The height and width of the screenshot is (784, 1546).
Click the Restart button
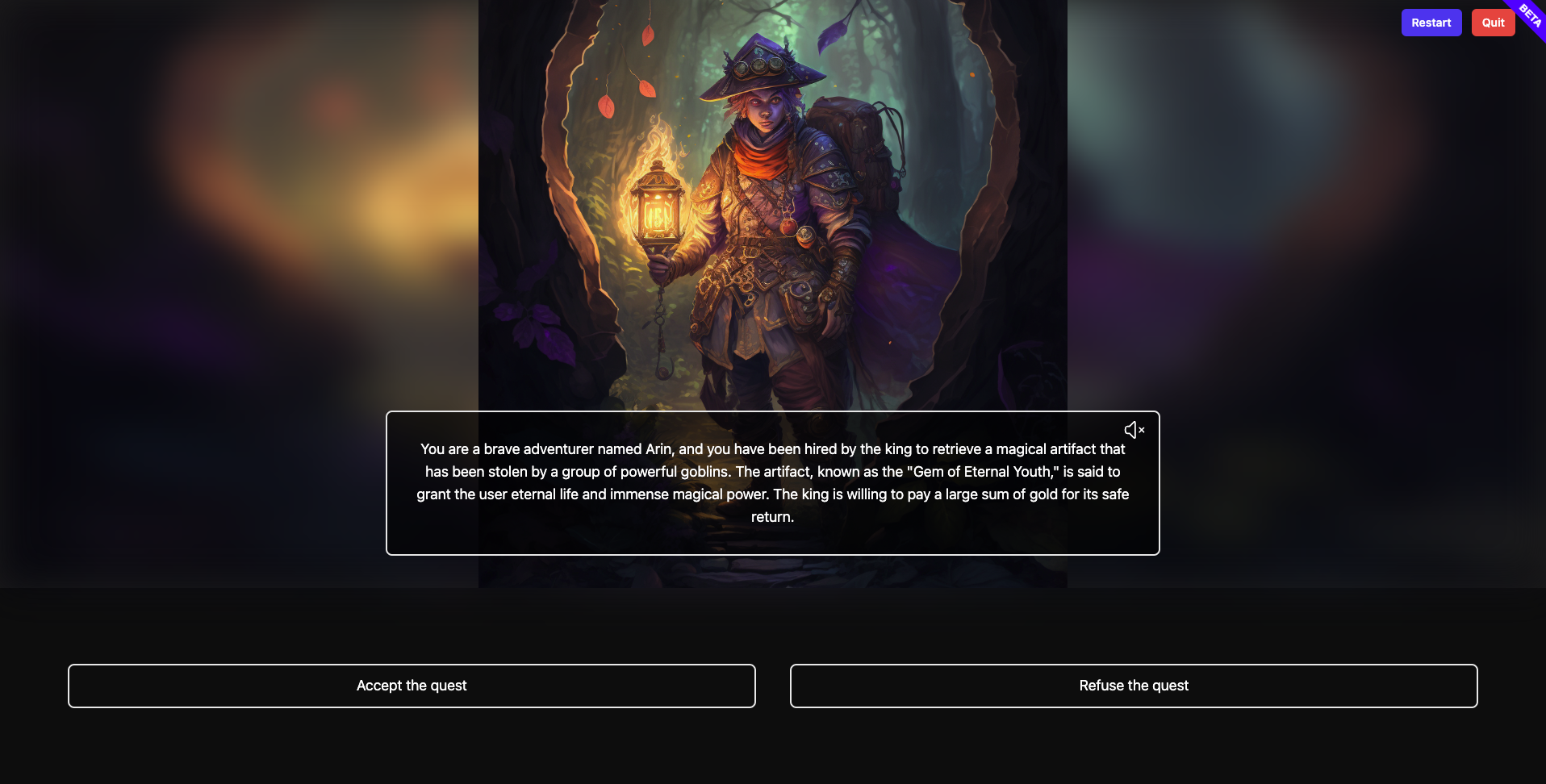pyautogui.click(x=1431, y=23)
